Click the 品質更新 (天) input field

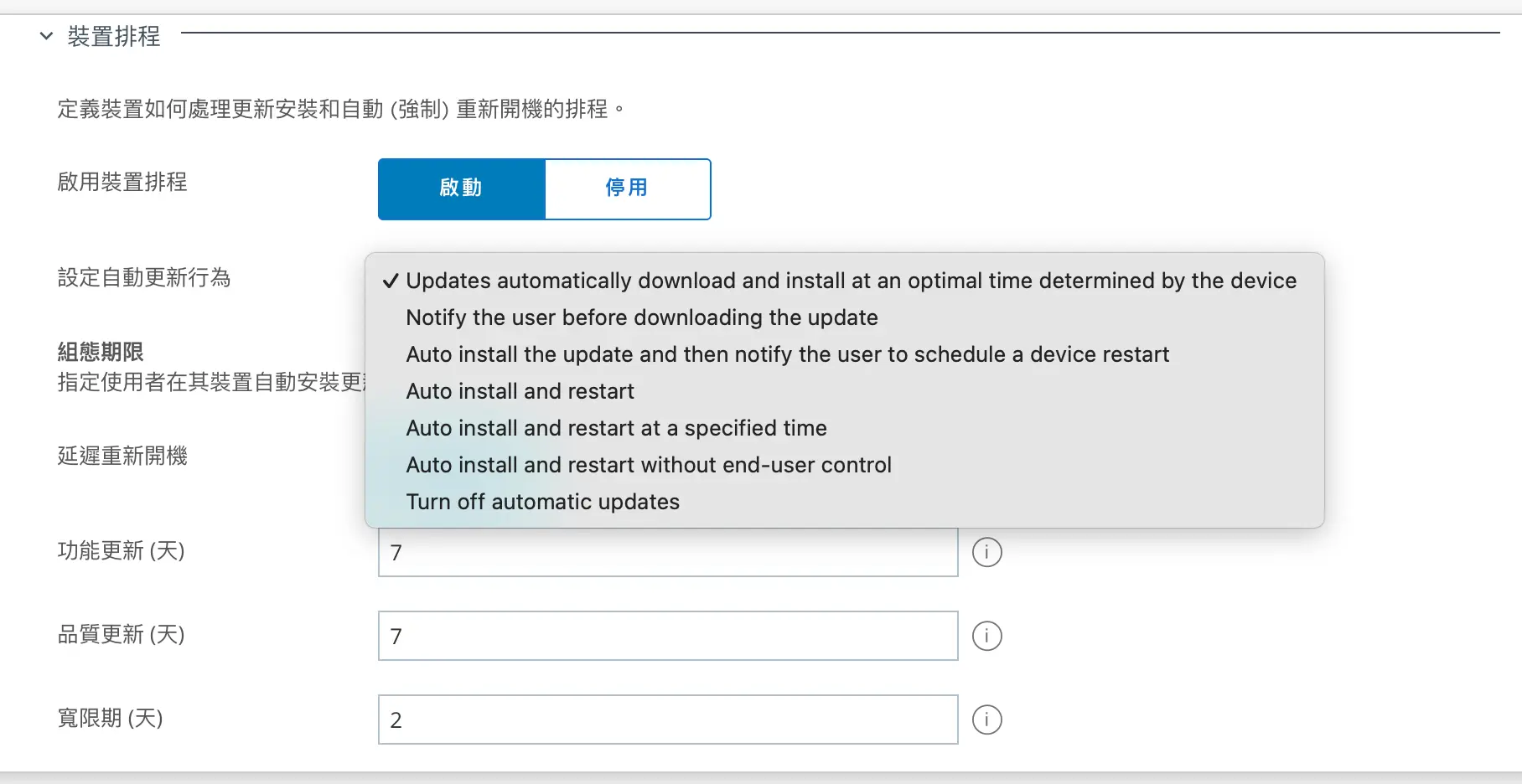click(x=667, y=636)
